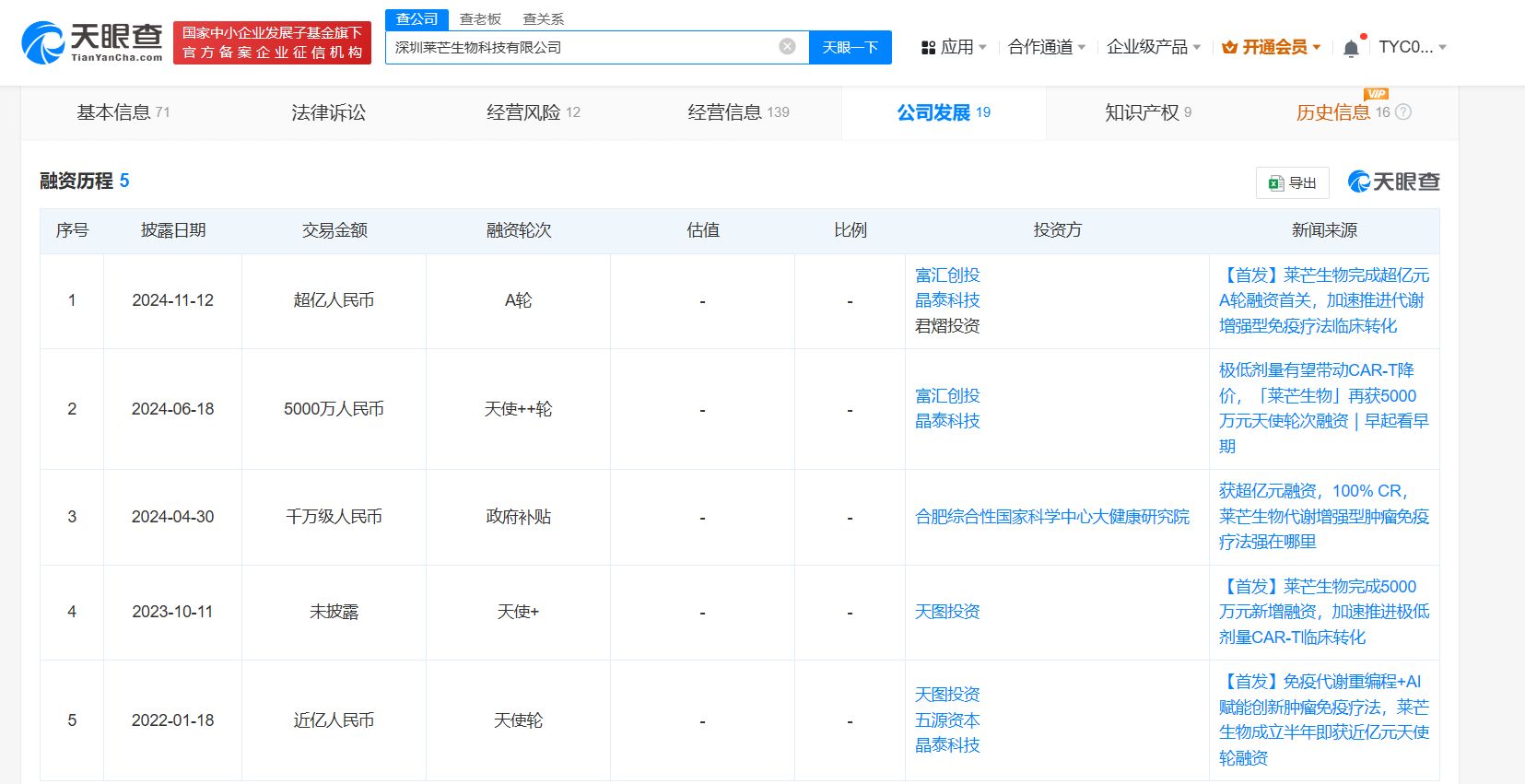The width and height of the screenshot is (1525, 784).
Task: Click amount cell 5000万人民币
Action: point(334,409)
